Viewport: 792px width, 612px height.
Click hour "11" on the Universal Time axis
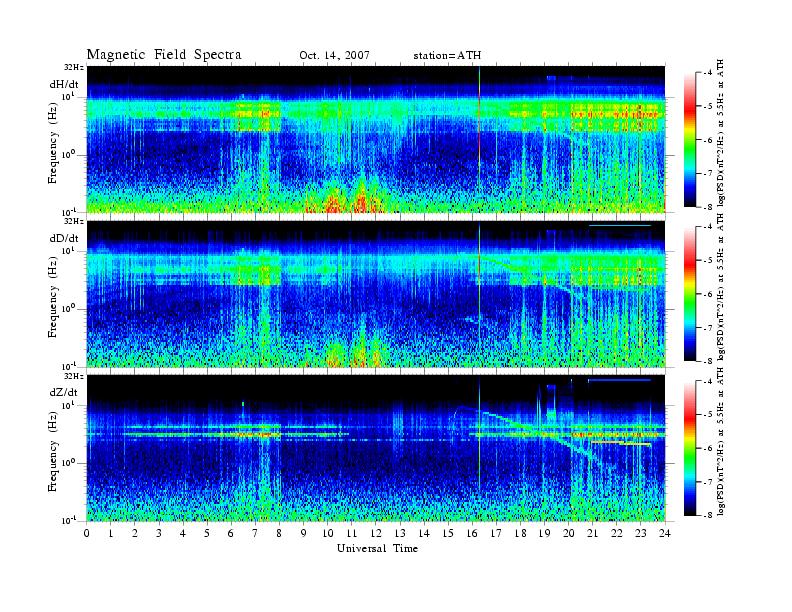point(352,533)
